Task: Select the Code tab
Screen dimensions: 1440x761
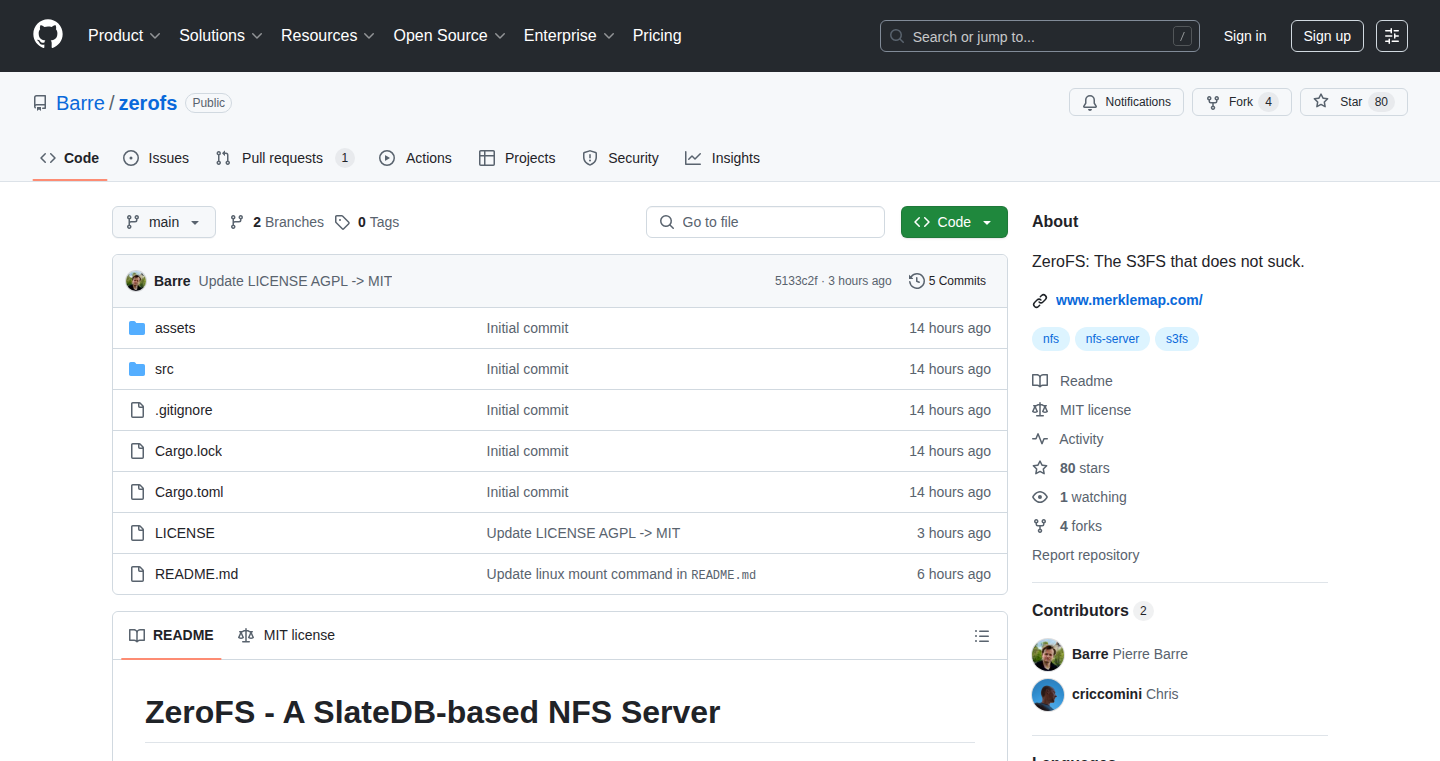Action: click(x=70, y=158)
